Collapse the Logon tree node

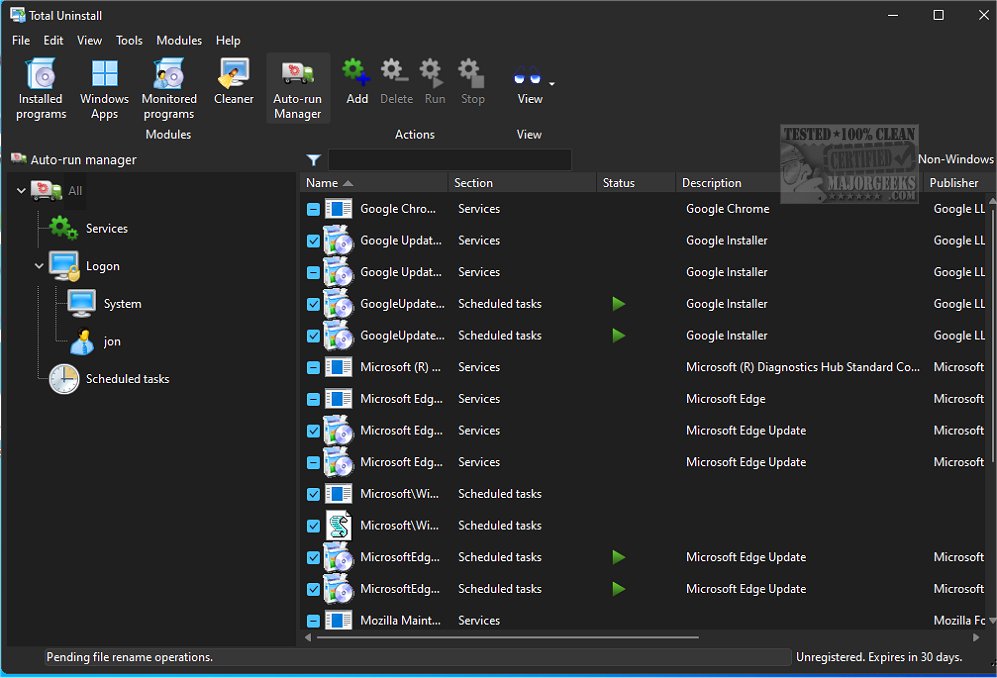pos(39,266)
